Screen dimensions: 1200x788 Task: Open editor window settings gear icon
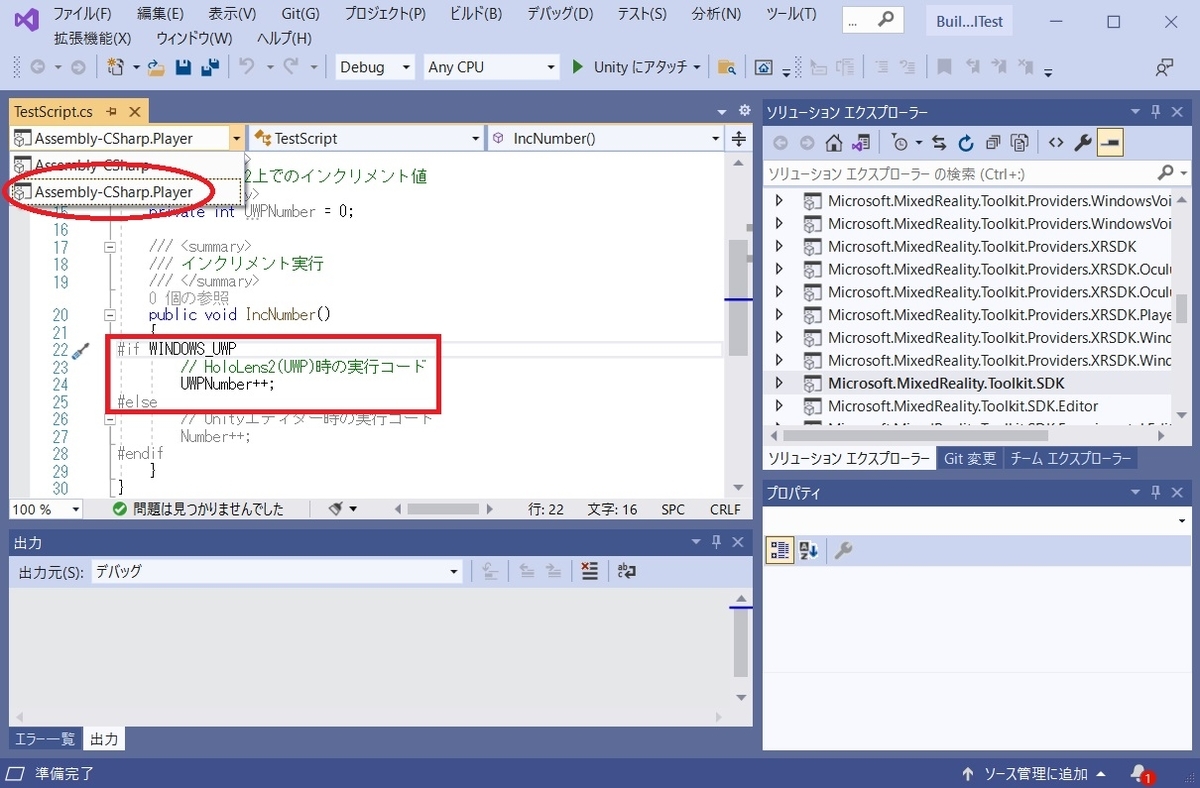tap(744, 110)
